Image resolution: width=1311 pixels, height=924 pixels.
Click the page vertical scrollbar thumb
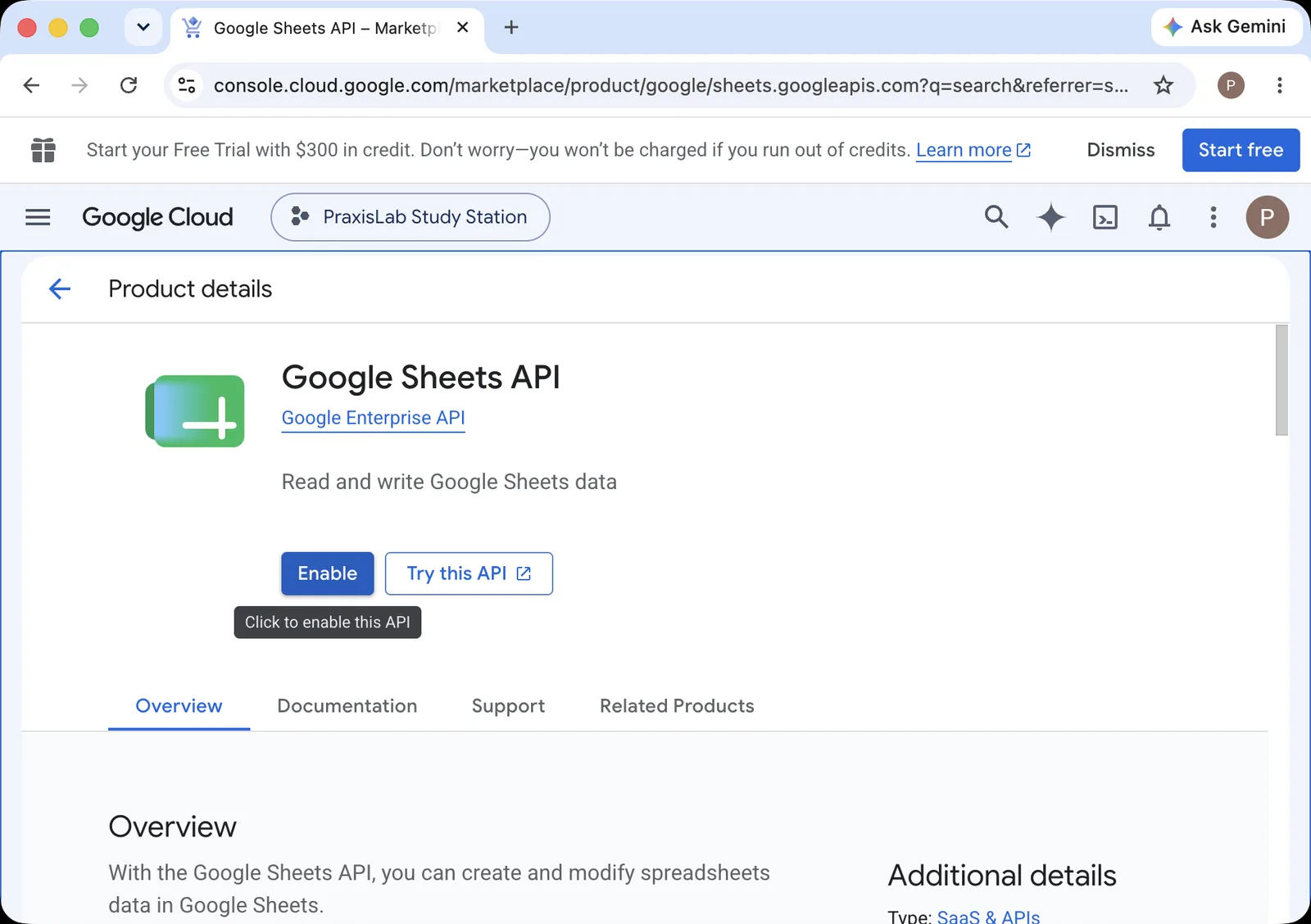pyautogui.click(x=1282, y=380)
